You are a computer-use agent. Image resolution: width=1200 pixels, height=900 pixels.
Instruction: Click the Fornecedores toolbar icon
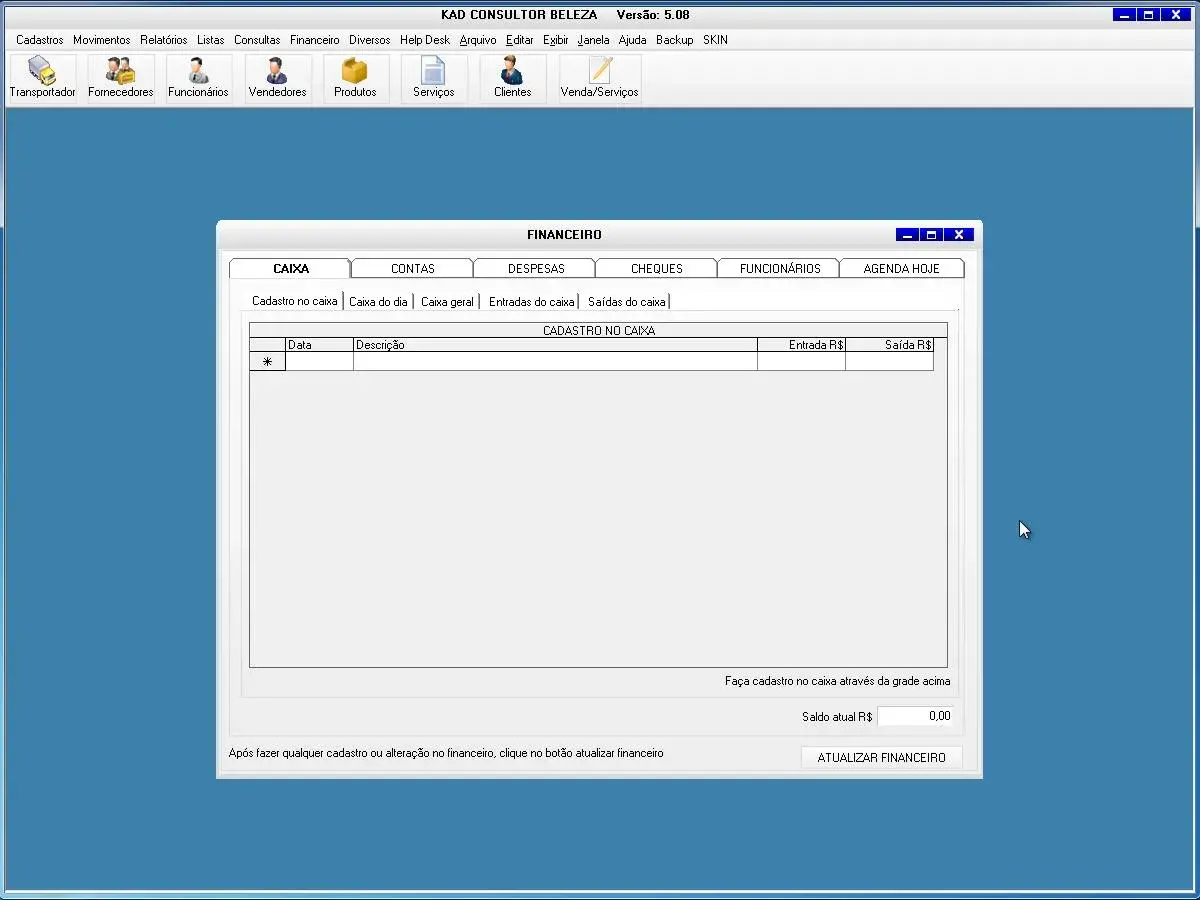tap(121, 77)
